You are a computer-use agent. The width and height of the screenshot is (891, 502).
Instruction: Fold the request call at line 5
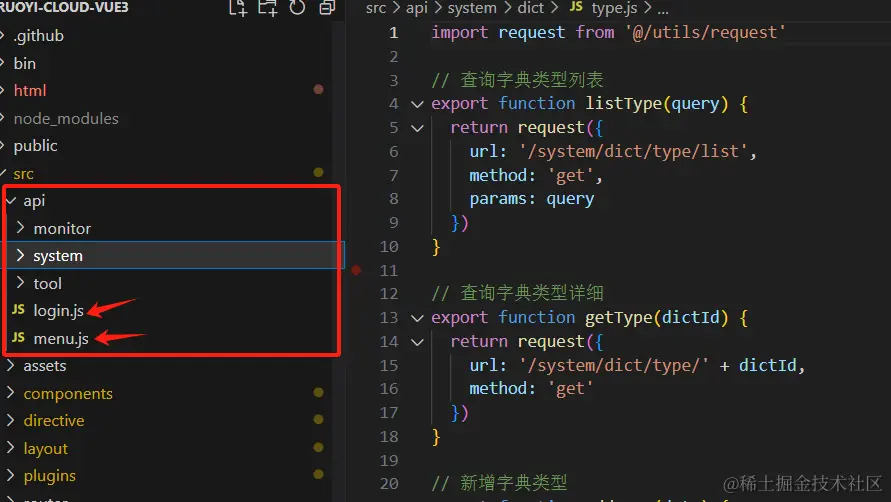(x=417, y=128)
